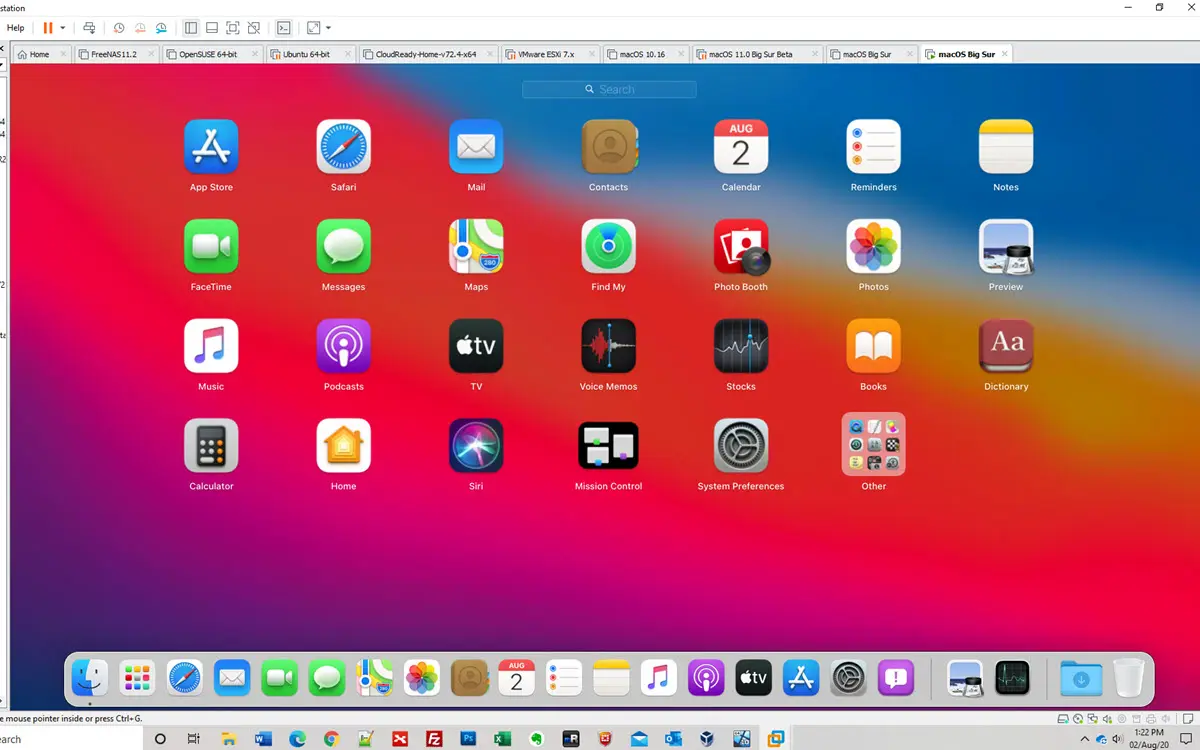Screen dimensions: 1200x750
Task: Toggle Unity mode toolbar icon
Action: (254, 28)
